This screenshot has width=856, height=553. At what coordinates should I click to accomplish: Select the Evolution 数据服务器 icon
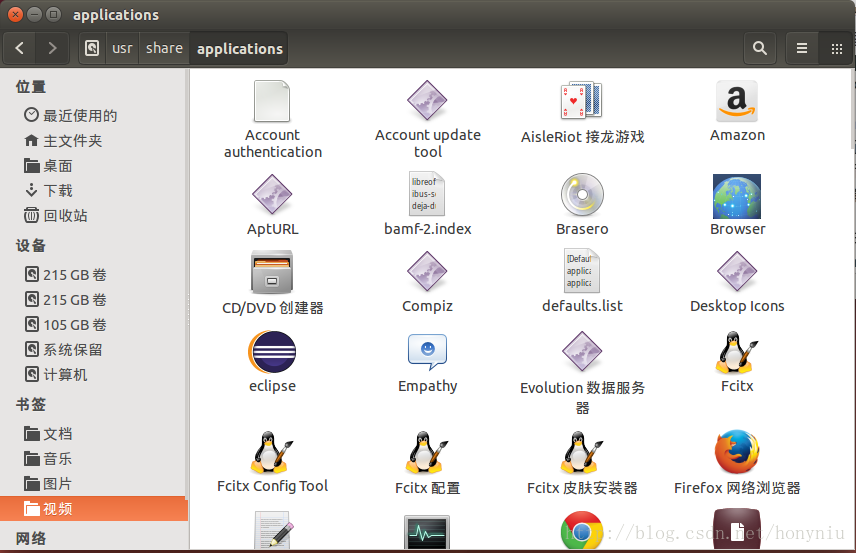coord(582,352)
